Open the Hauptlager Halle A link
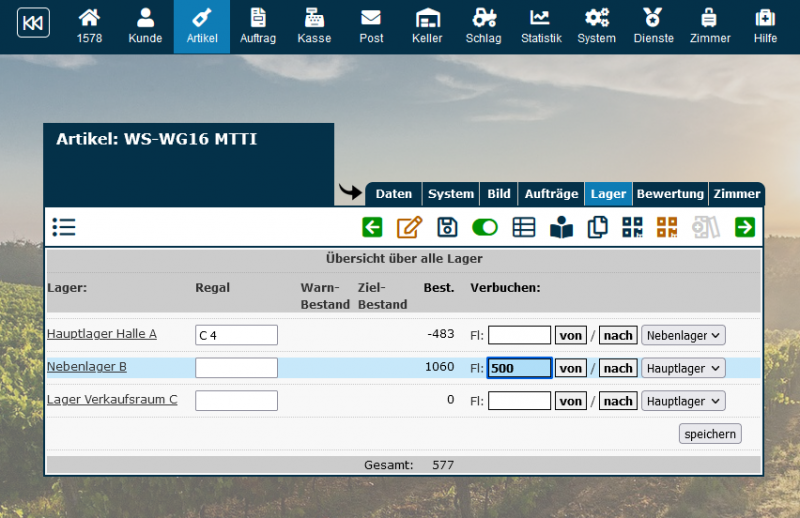This screenshot has width=800, height=518. 102,334
